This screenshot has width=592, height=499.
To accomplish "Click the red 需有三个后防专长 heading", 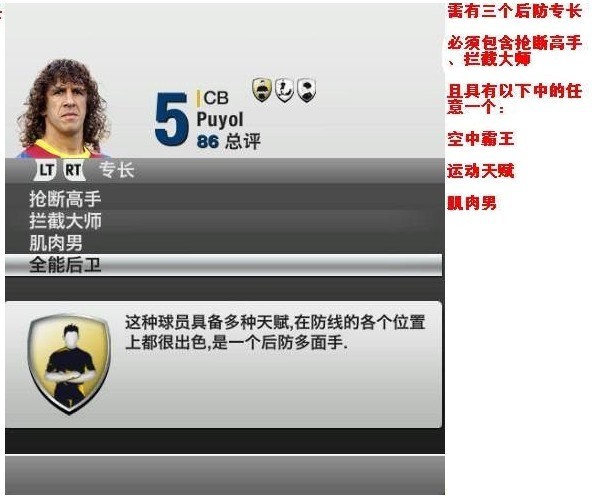I will (x=514, y=11).
